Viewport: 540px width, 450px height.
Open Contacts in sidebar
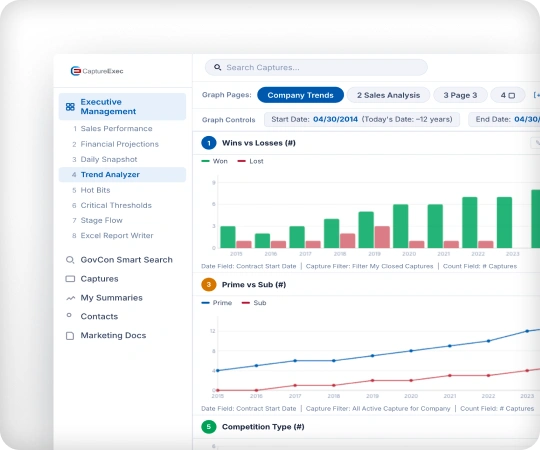pyautogui.click(x=99, y=316)
